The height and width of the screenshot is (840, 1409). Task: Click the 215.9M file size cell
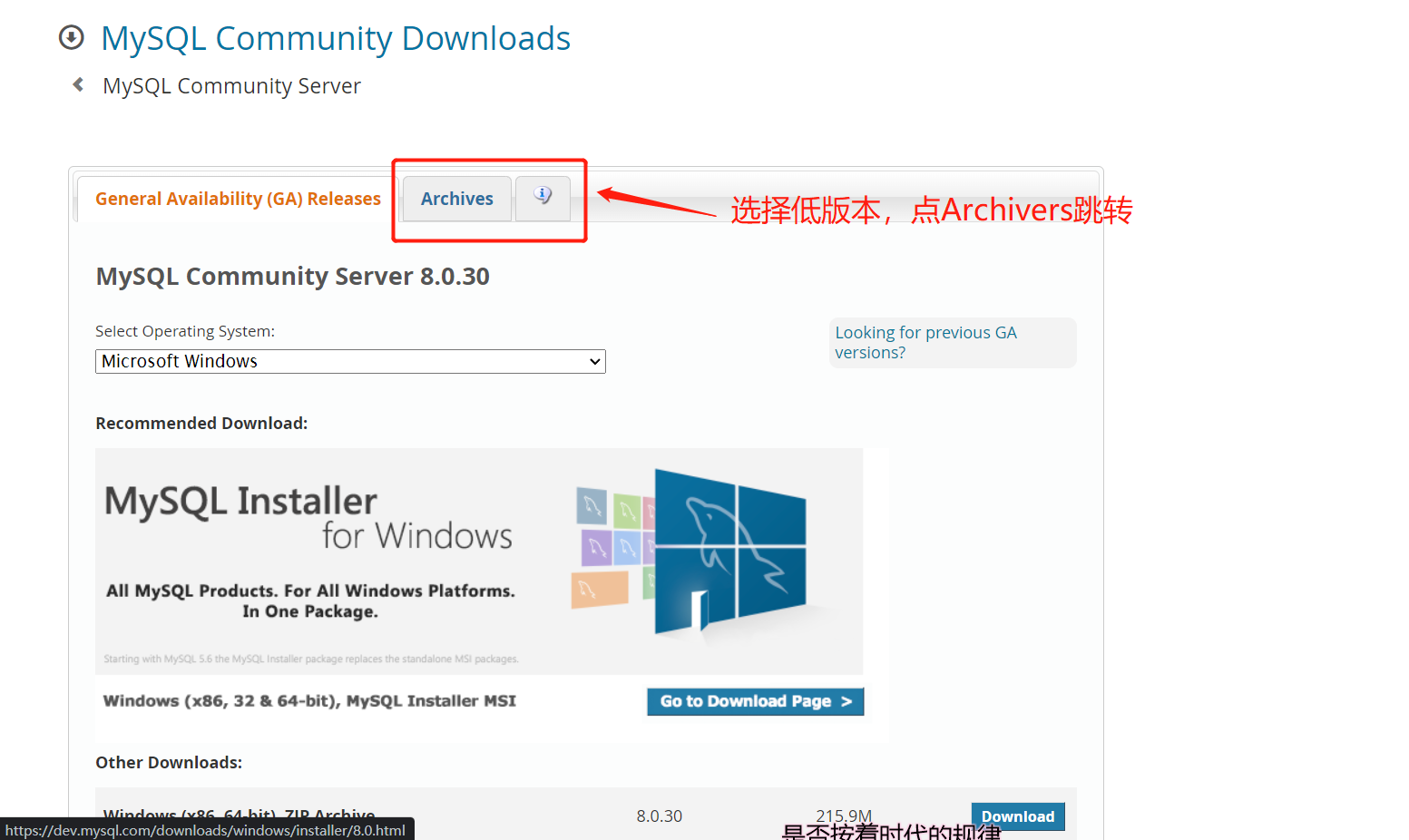(x=844, y=816)
